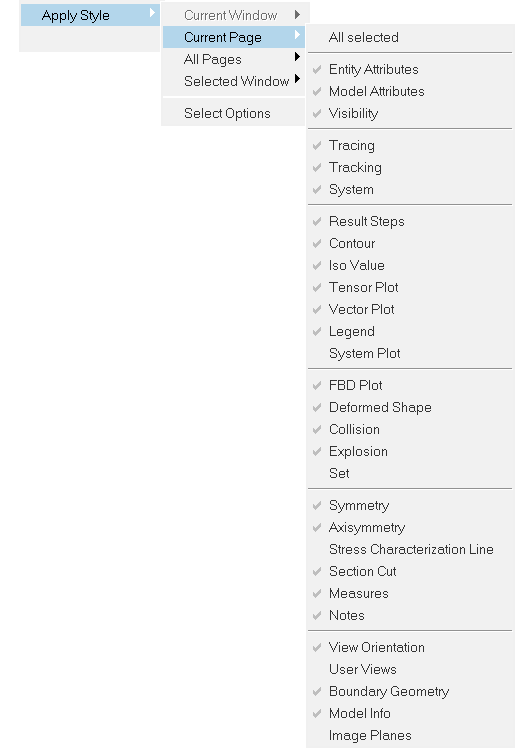
Task: Uncheck the Visibility option
Action: pyautogui.click(x=410, y=114)
